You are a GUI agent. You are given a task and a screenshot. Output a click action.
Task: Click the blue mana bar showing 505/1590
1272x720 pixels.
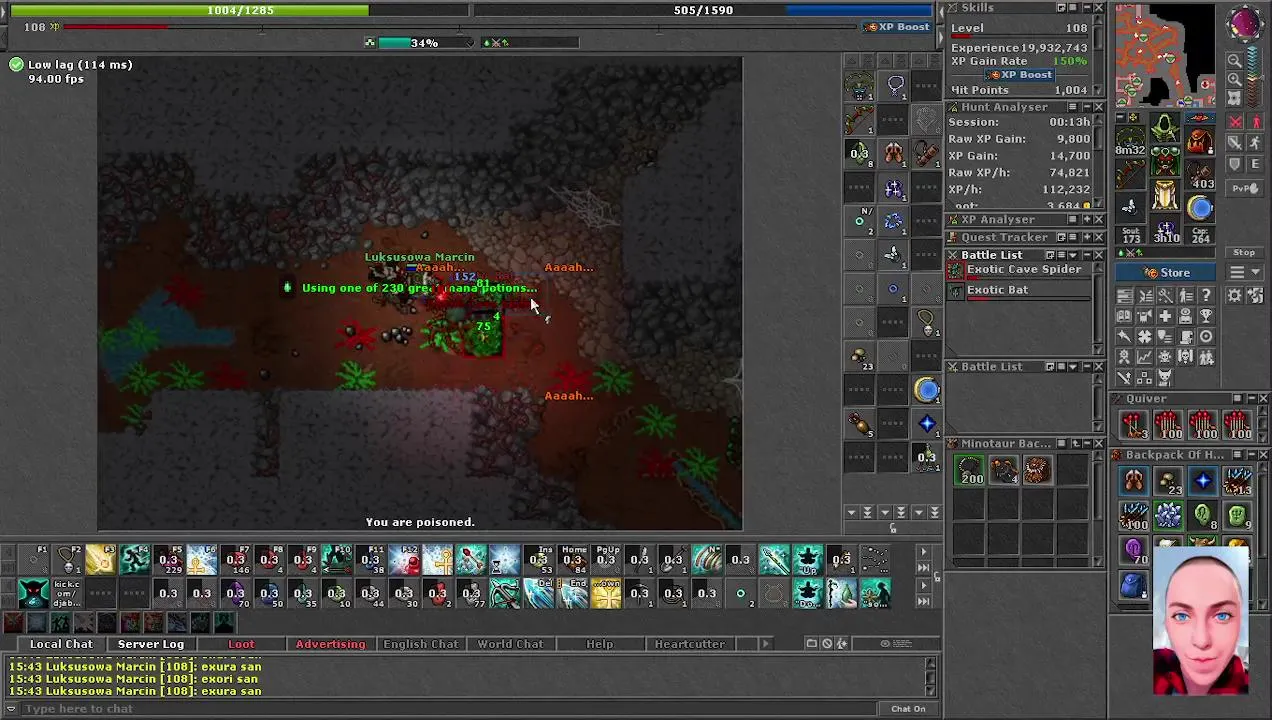pyautogui.click(x=703, y=10)
